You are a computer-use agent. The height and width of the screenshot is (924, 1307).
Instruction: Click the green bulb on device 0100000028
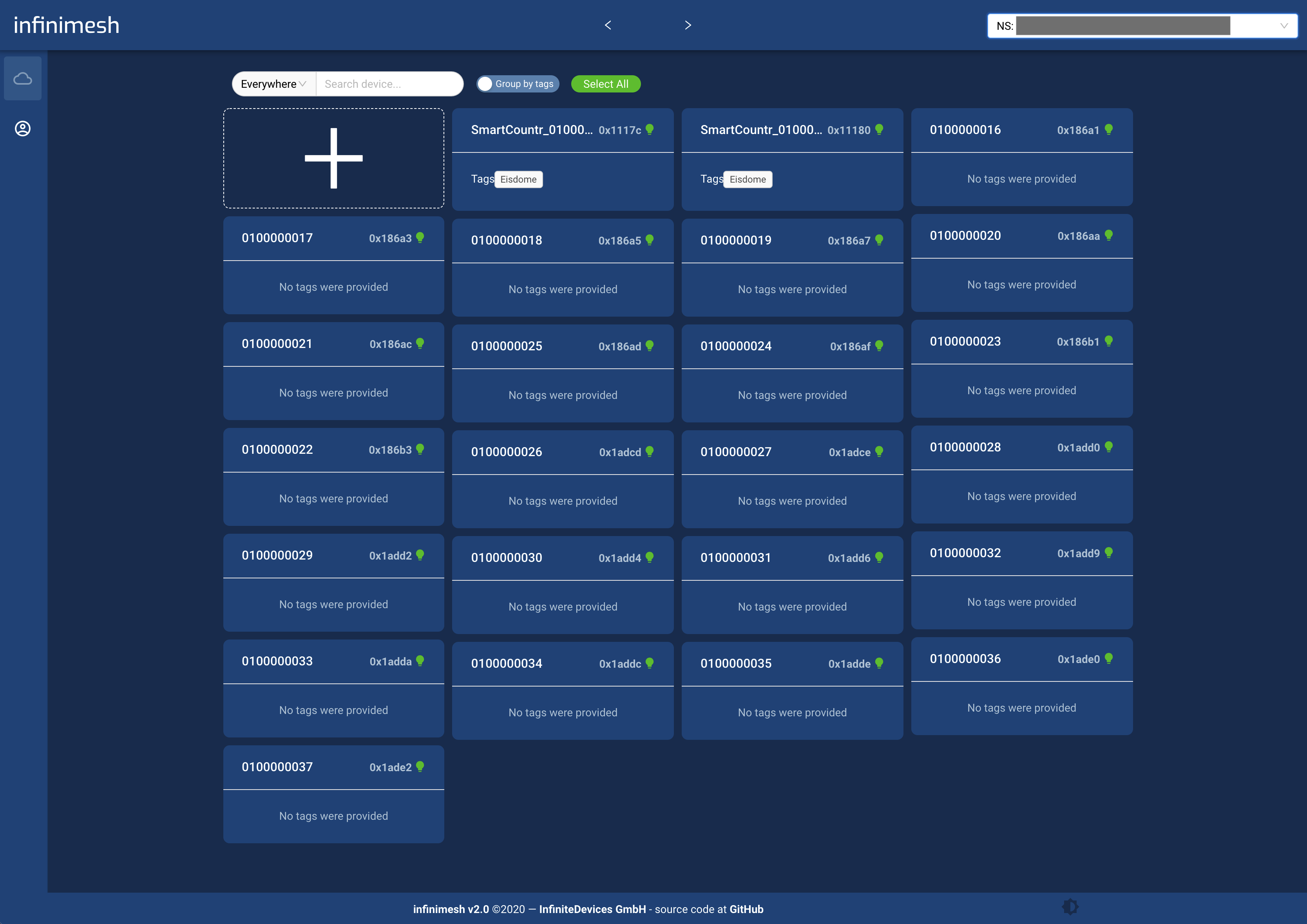(x=1108, y=448)
